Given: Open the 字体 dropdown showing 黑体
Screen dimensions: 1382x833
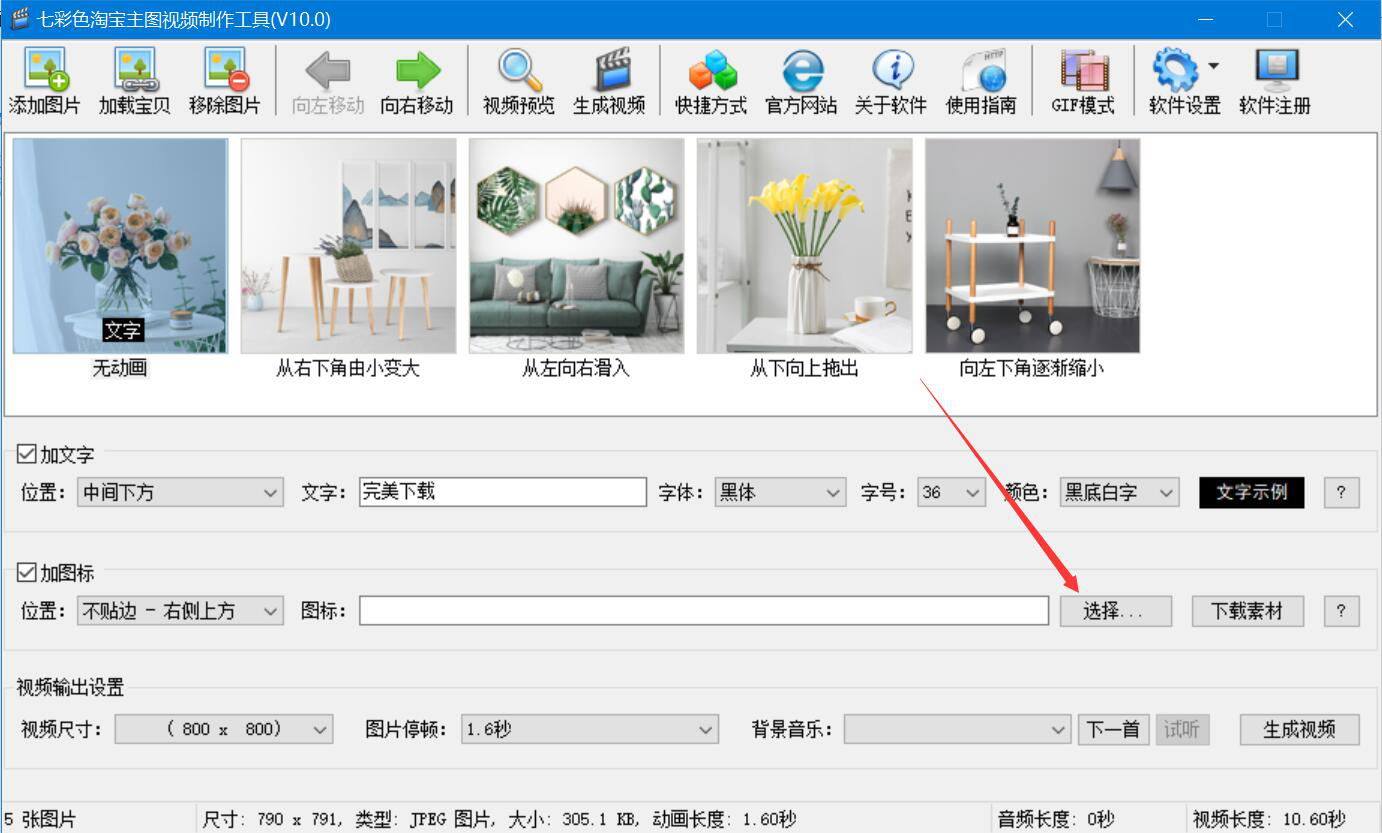Looking at the screenshot, I should [x=781, y=492].
